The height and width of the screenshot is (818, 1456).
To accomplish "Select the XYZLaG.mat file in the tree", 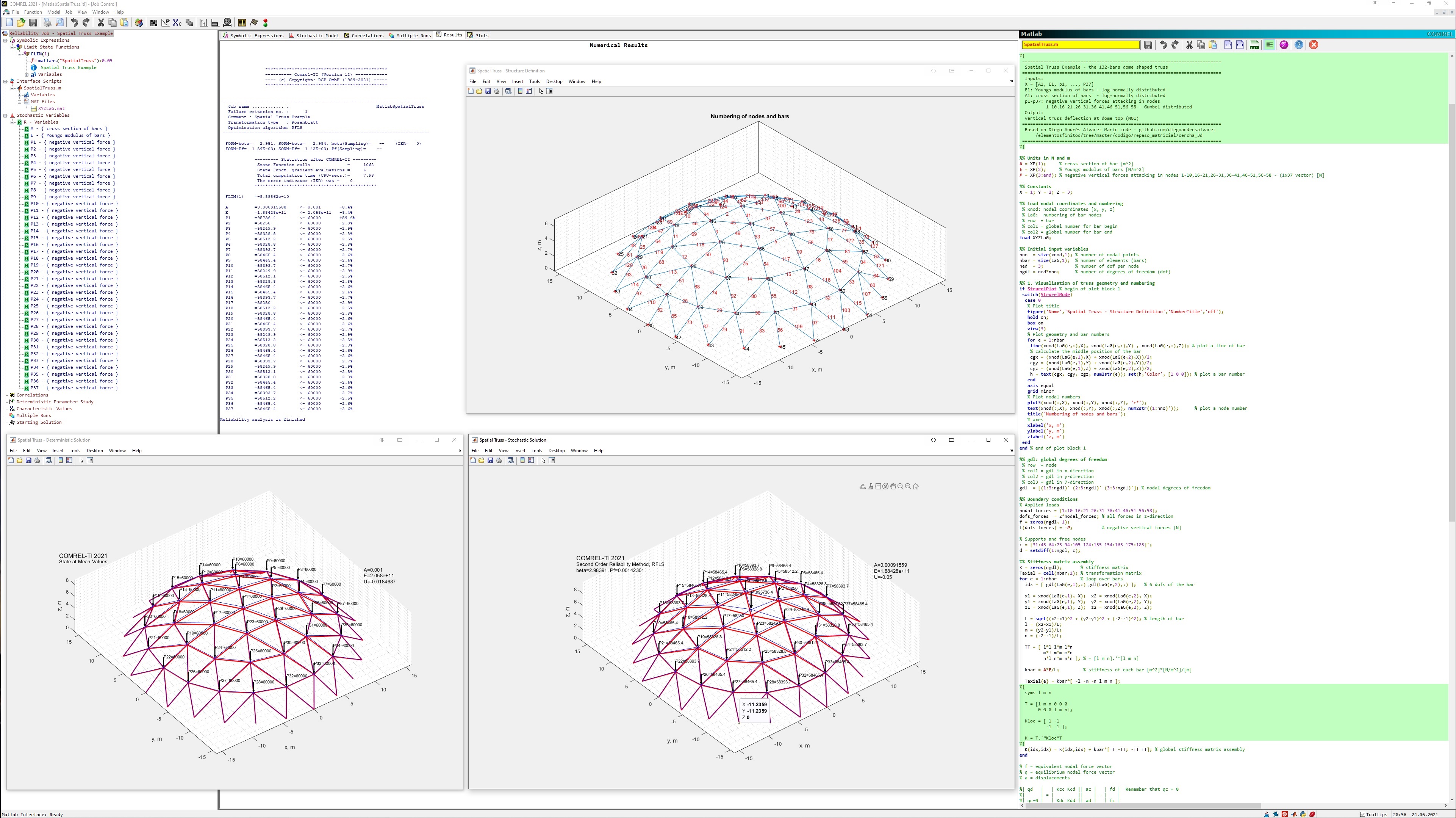I will pos(51,108).
